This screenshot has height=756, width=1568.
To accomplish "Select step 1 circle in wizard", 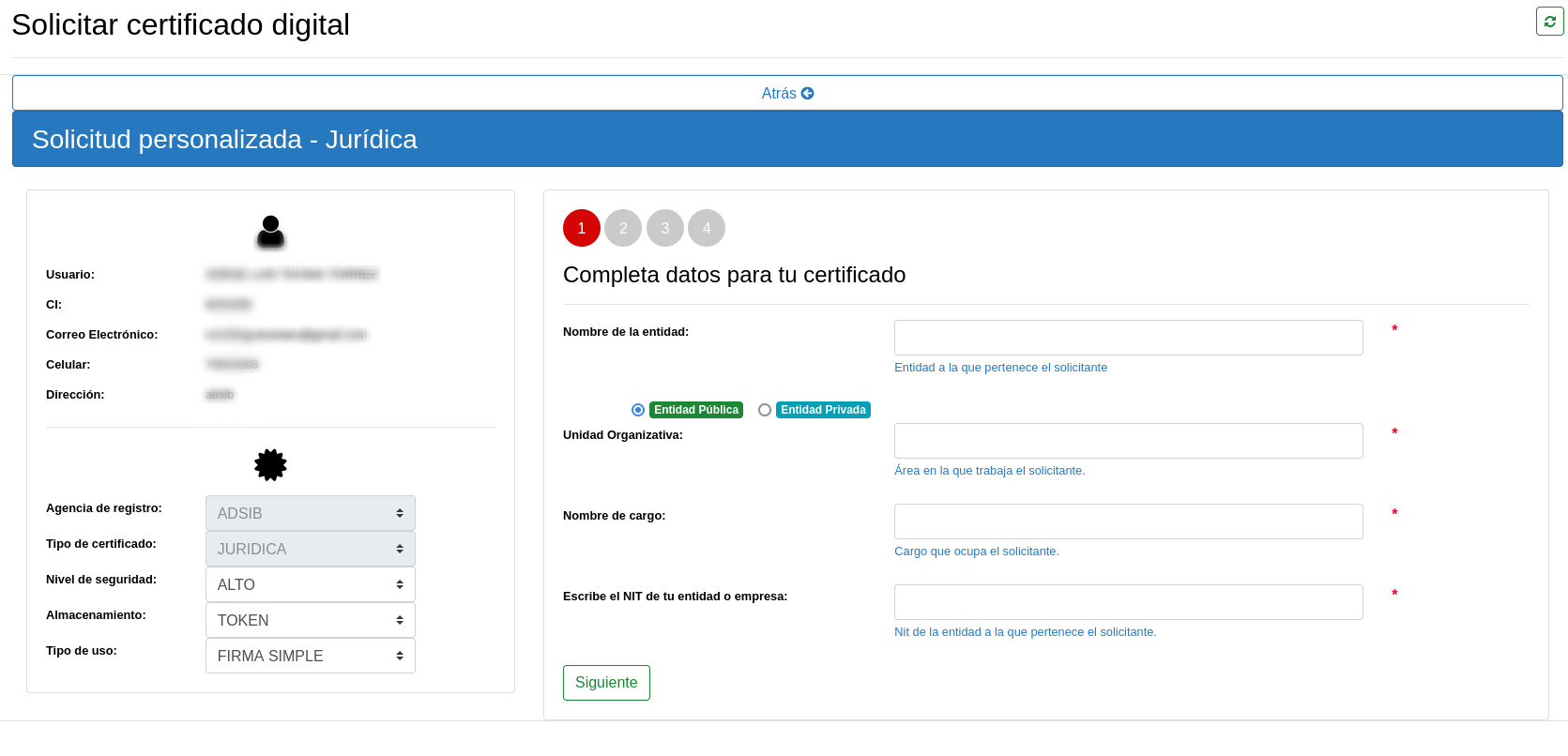I will pos(582,228).
